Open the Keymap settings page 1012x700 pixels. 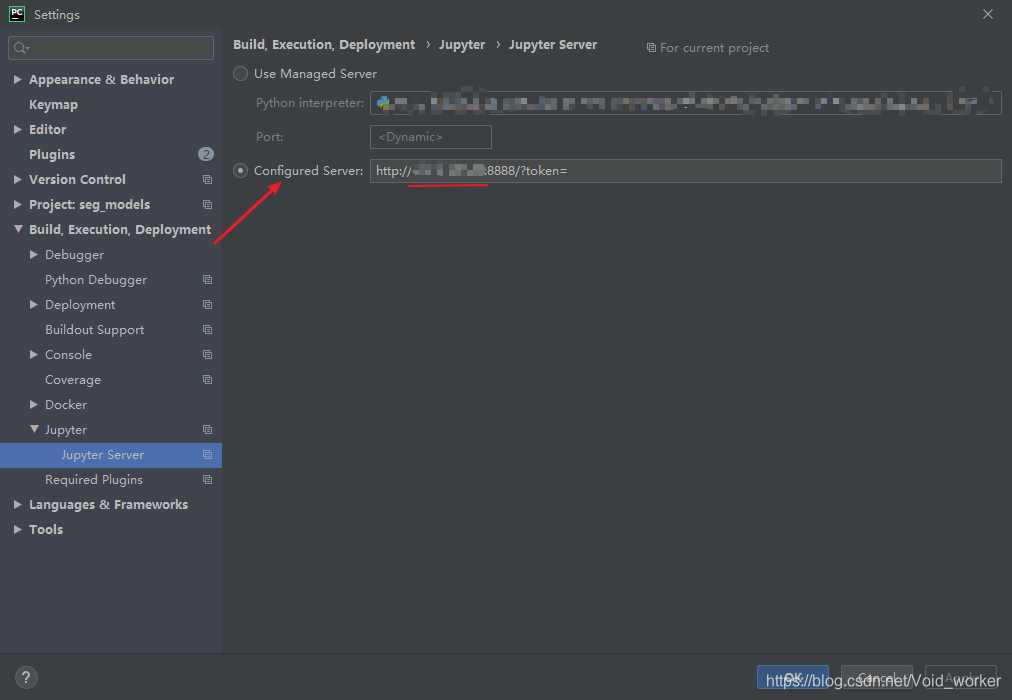(x=54, y=105)
